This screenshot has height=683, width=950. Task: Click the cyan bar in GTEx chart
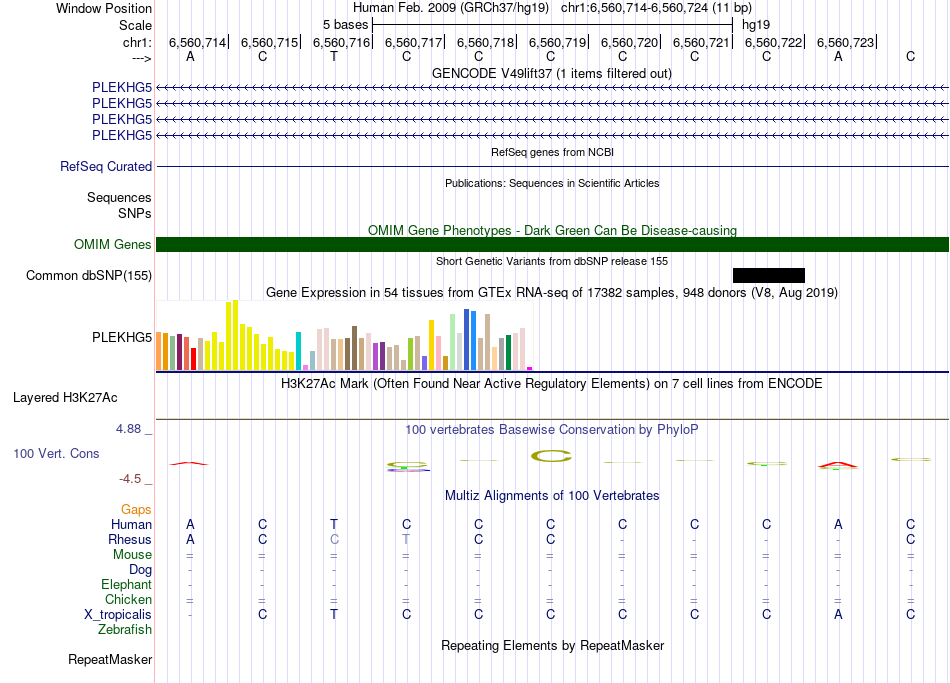click(x=298, y=351)
